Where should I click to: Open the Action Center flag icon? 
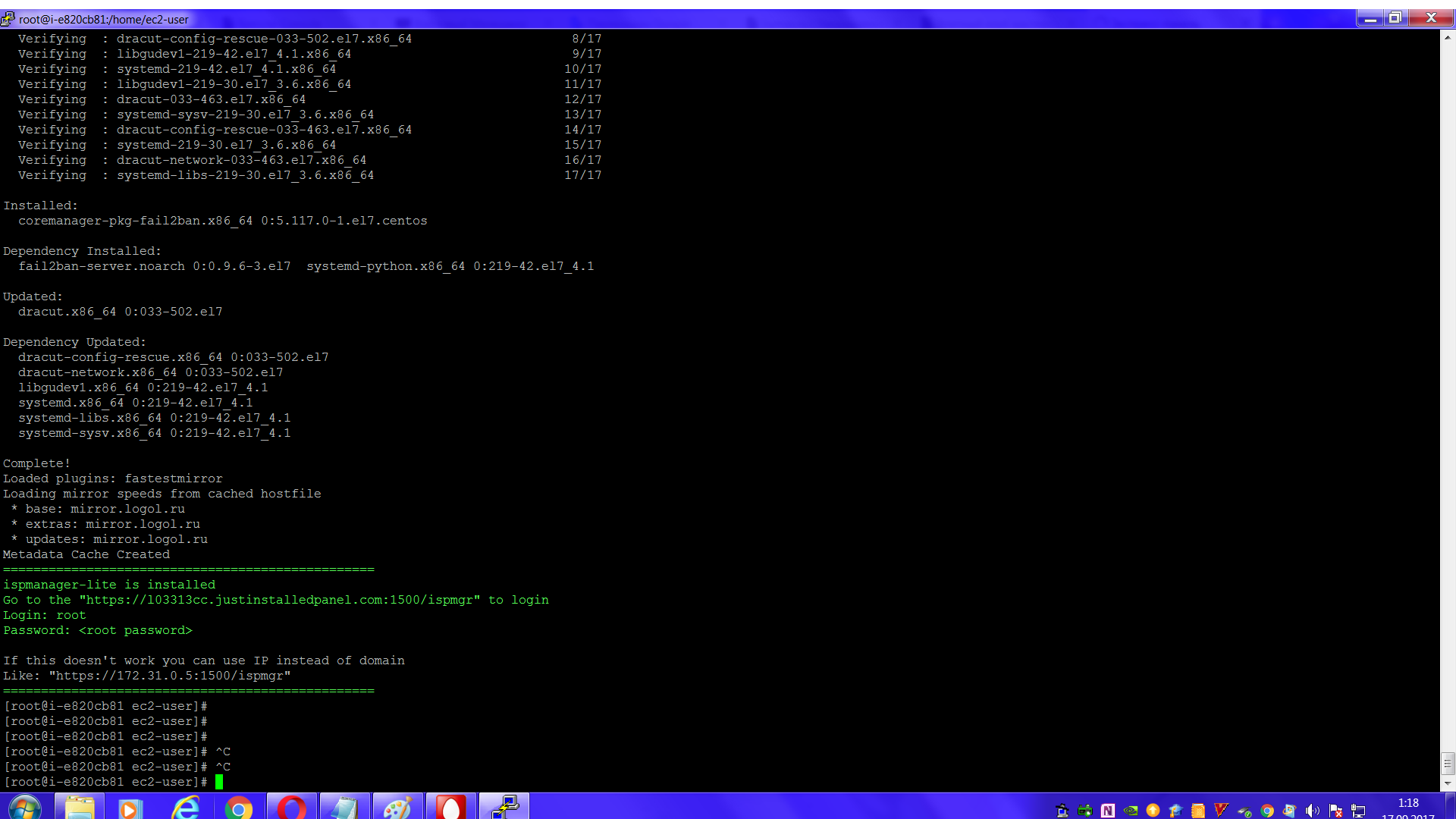coord(1335,811)
